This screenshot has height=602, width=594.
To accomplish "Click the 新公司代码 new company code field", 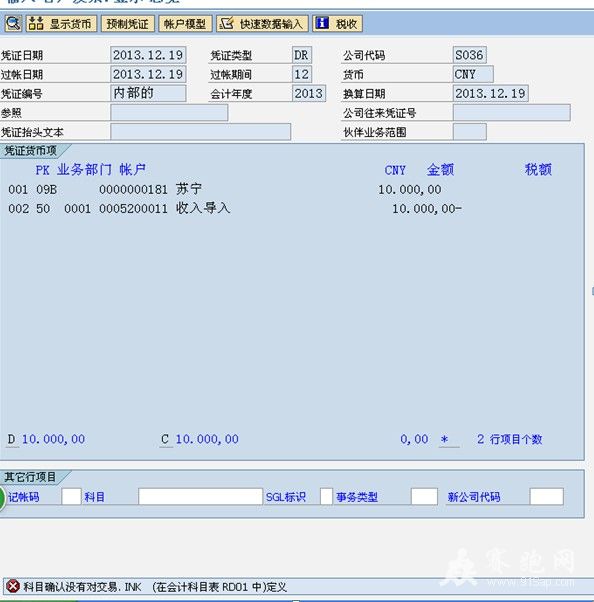I will click(546, 496).
